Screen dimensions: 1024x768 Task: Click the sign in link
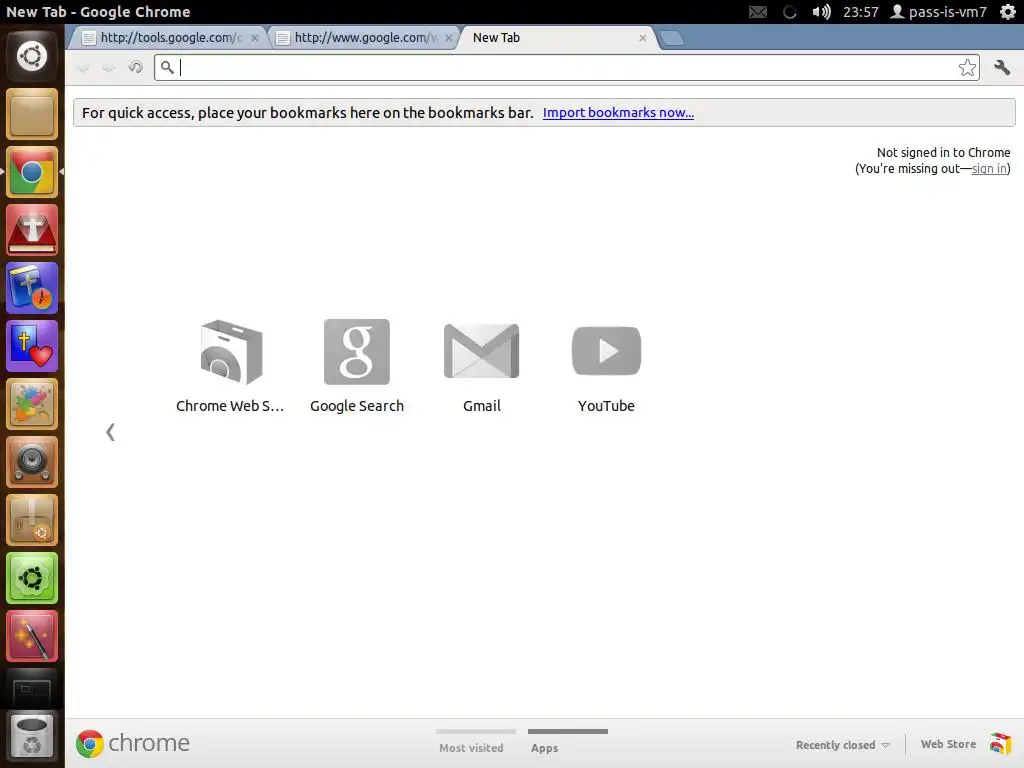tap(989, 168)
